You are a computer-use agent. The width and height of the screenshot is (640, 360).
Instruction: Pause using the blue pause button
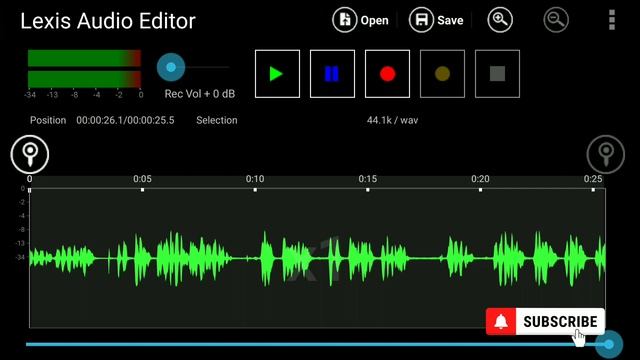(x=332, y=74)
